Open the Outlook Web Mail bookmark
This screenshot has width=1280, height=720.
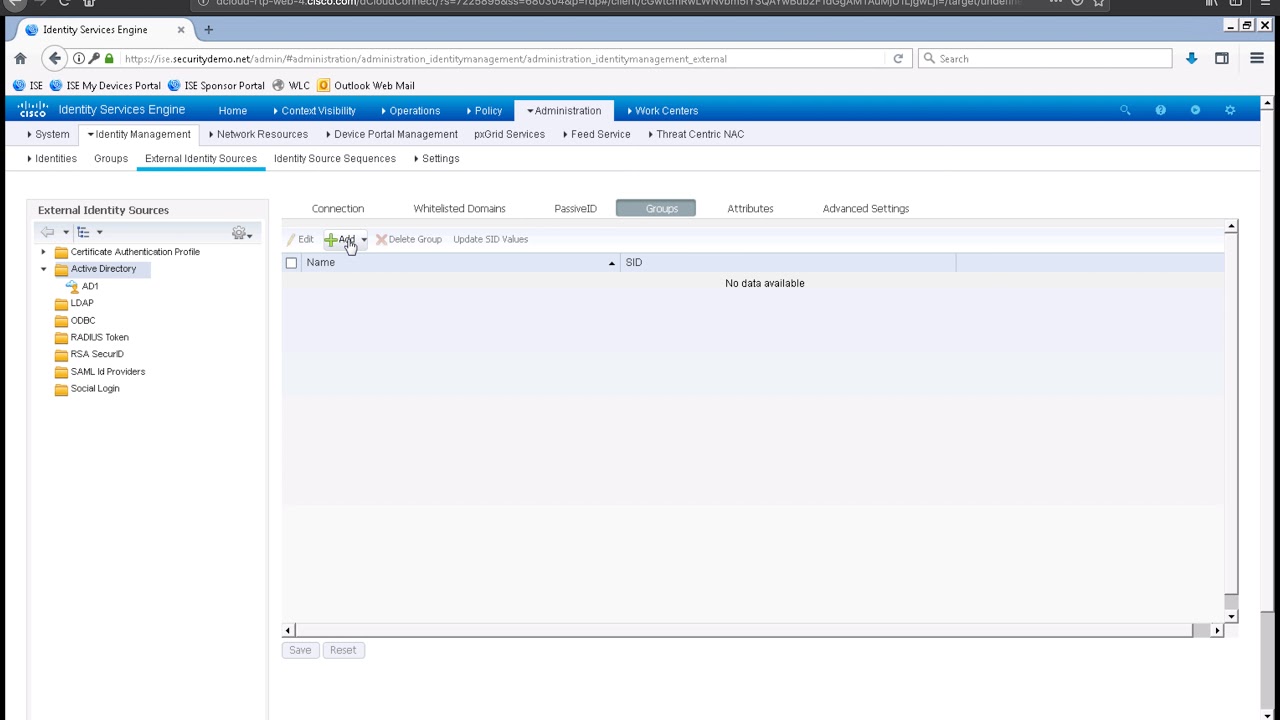[366, 86]
